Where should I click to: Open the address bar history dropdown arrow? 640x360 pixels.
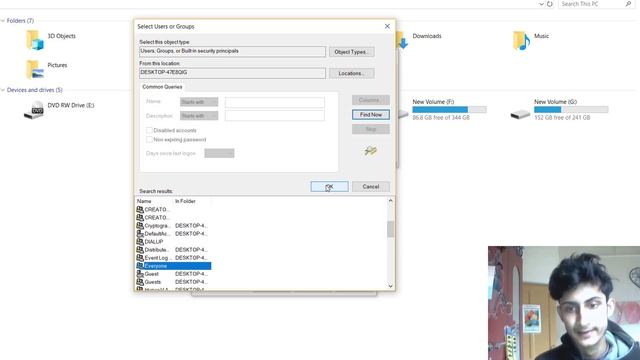point(541,4)
